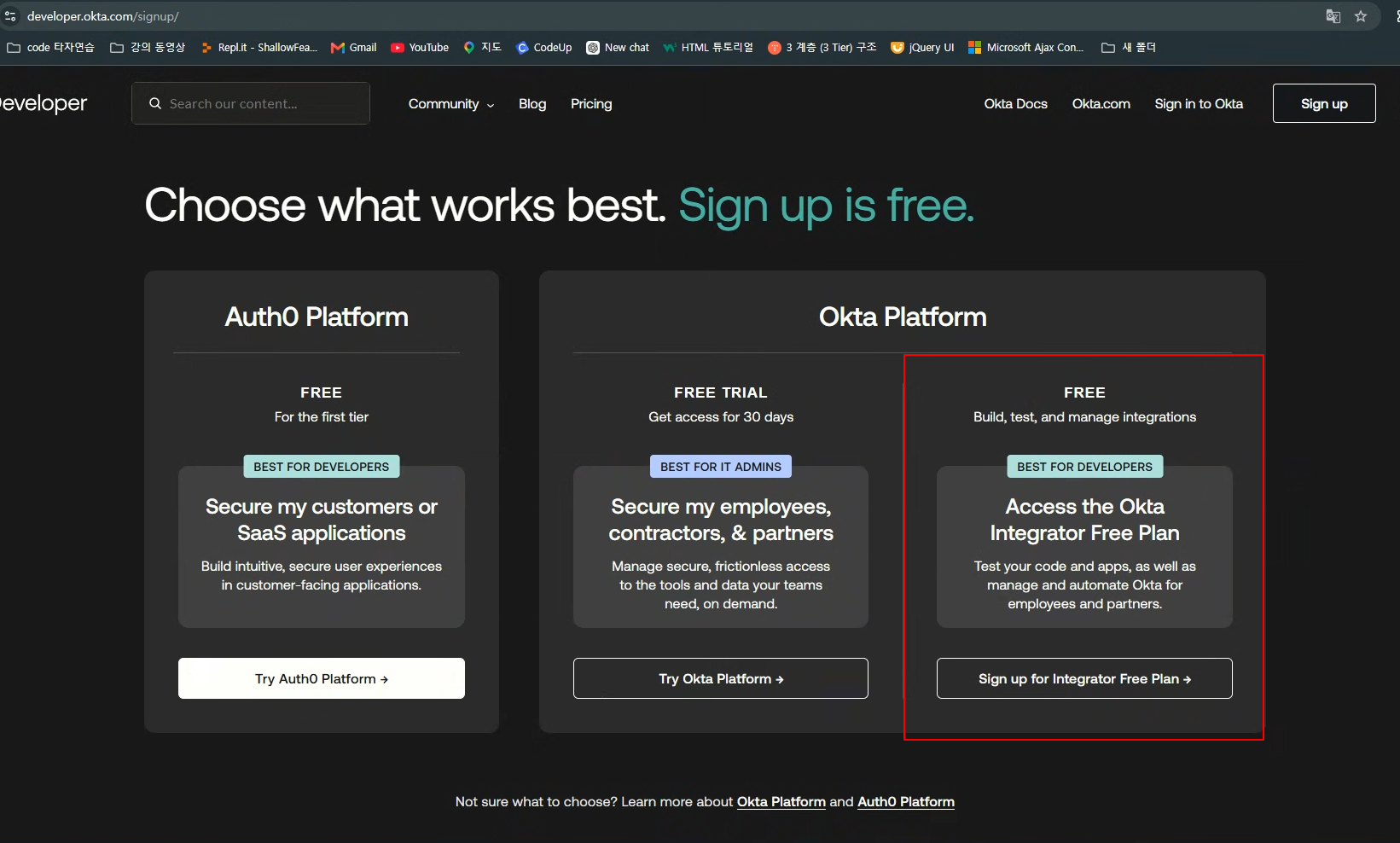
Task: Open the New chat bookmark
Action: point(618,48)
